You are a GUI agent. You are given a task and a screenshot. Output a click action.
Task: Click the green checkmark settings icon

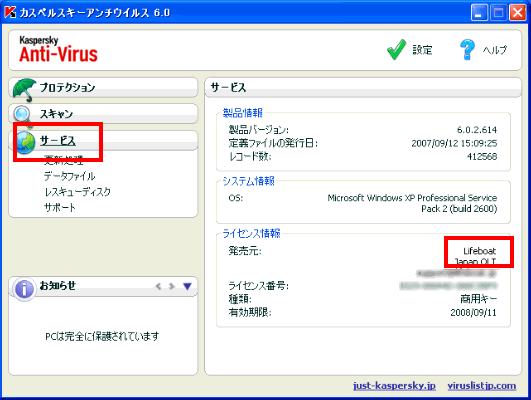pyautogui.click(x=396, y=49)
